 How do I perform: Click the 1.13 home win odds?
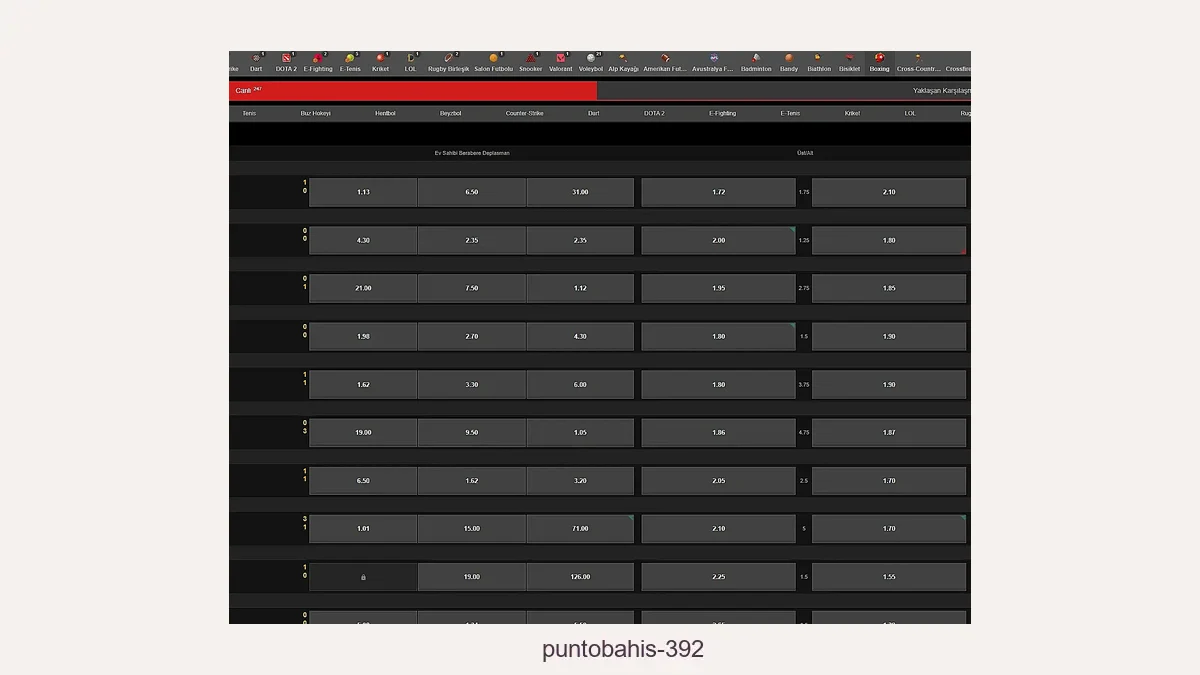coord(363,192)
